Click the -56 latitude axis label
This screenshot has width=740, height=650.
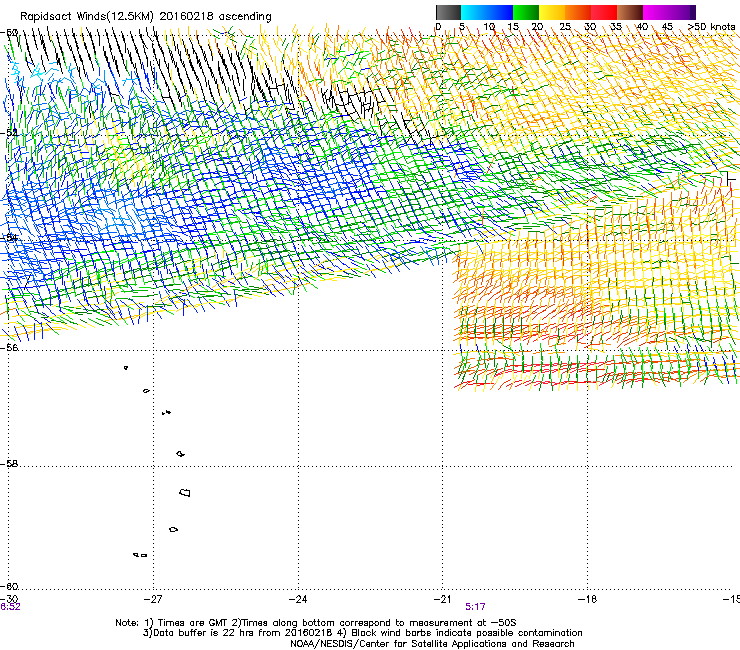pyautogui.click(x=9, y=347)
